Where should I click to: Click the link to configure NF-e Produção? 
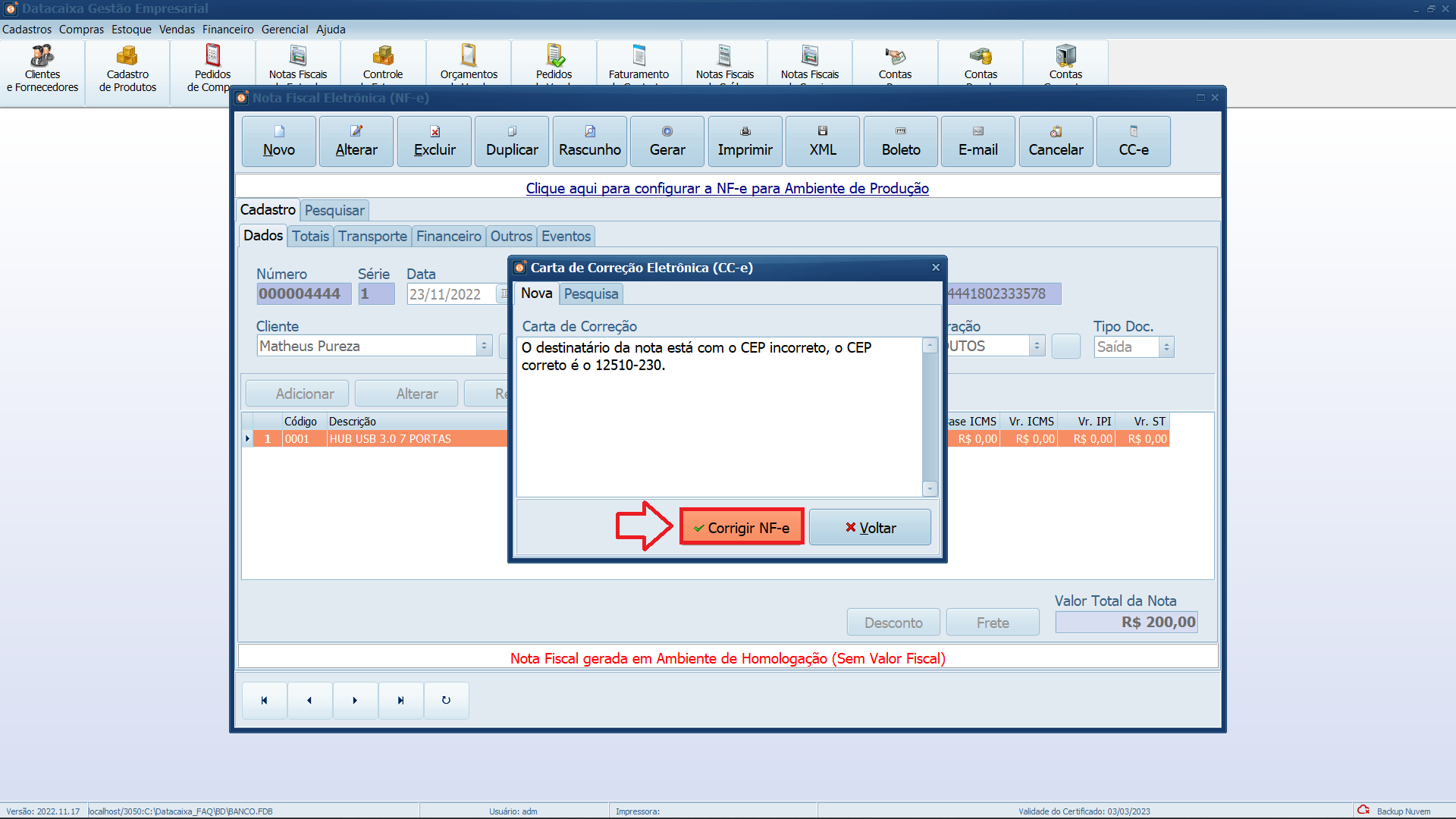[727, 188]
